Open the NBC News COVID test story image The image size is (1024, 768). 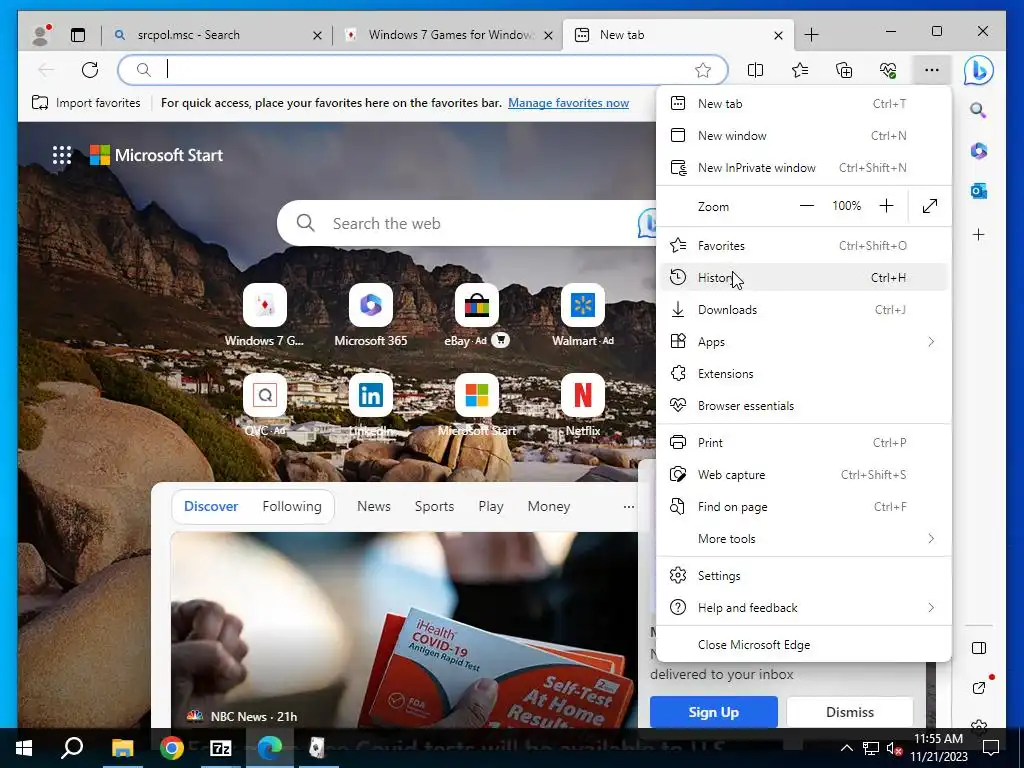pos(404,630)
